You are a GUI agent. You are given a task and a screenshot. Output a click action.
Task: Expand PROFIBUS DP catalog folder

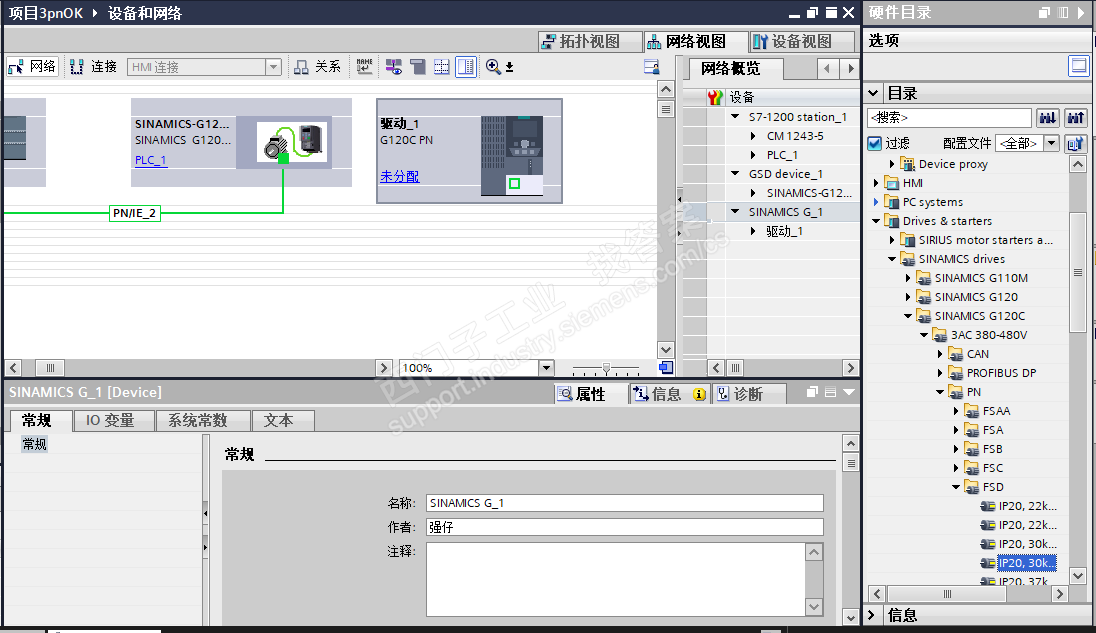[x=939, y=372]
